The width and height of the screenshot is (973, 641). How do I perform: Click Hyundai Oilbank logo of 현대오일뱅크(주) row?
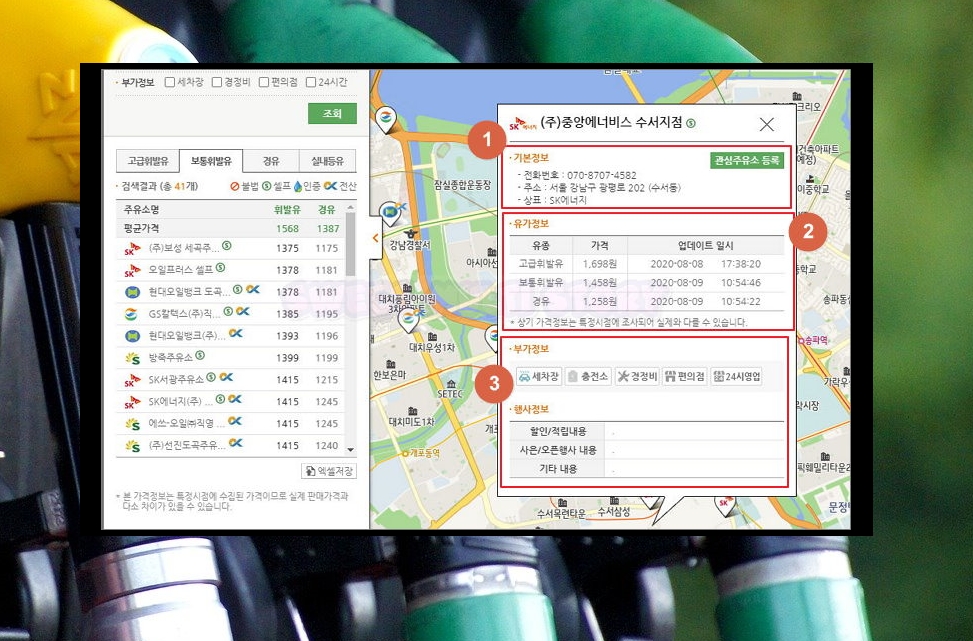coord(132,336)
